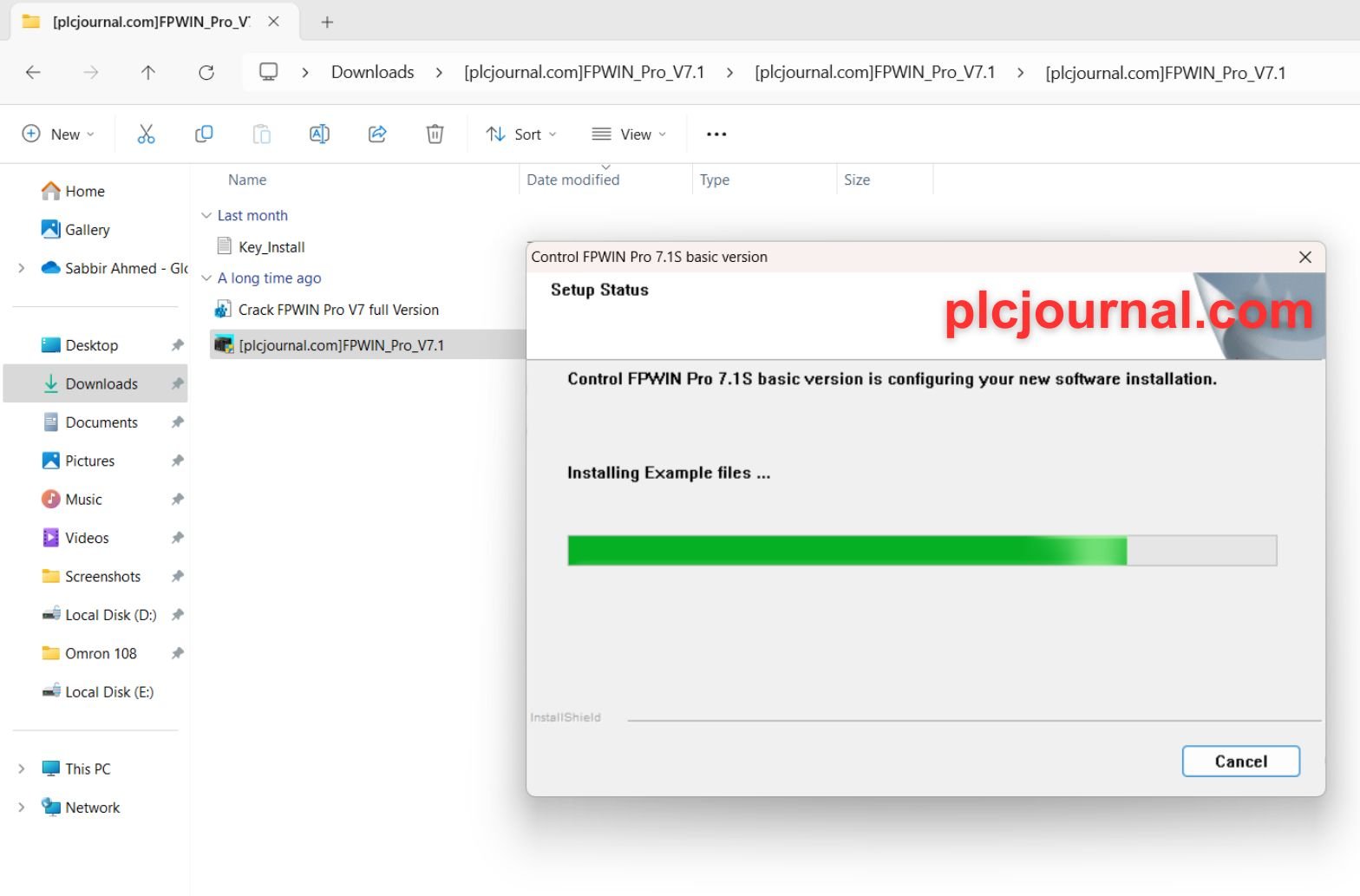Open the See more ellipsis menu
Image resolution: width=1360 pixels, height=896 pixels.
(x=716, y=134)
